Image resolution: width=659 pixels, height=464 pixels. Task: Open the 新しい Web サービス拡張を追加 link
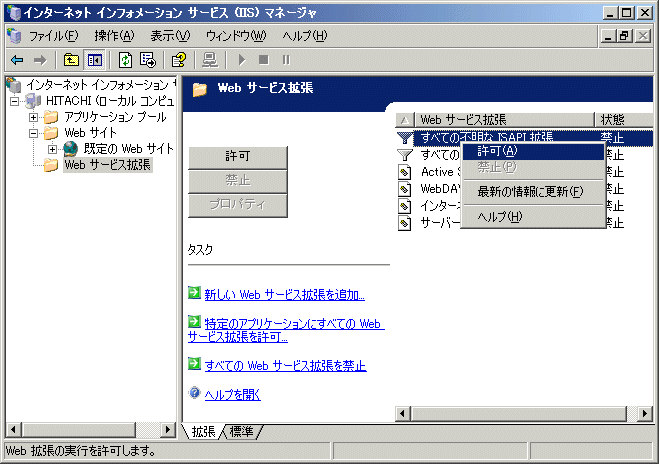point(285,295)
